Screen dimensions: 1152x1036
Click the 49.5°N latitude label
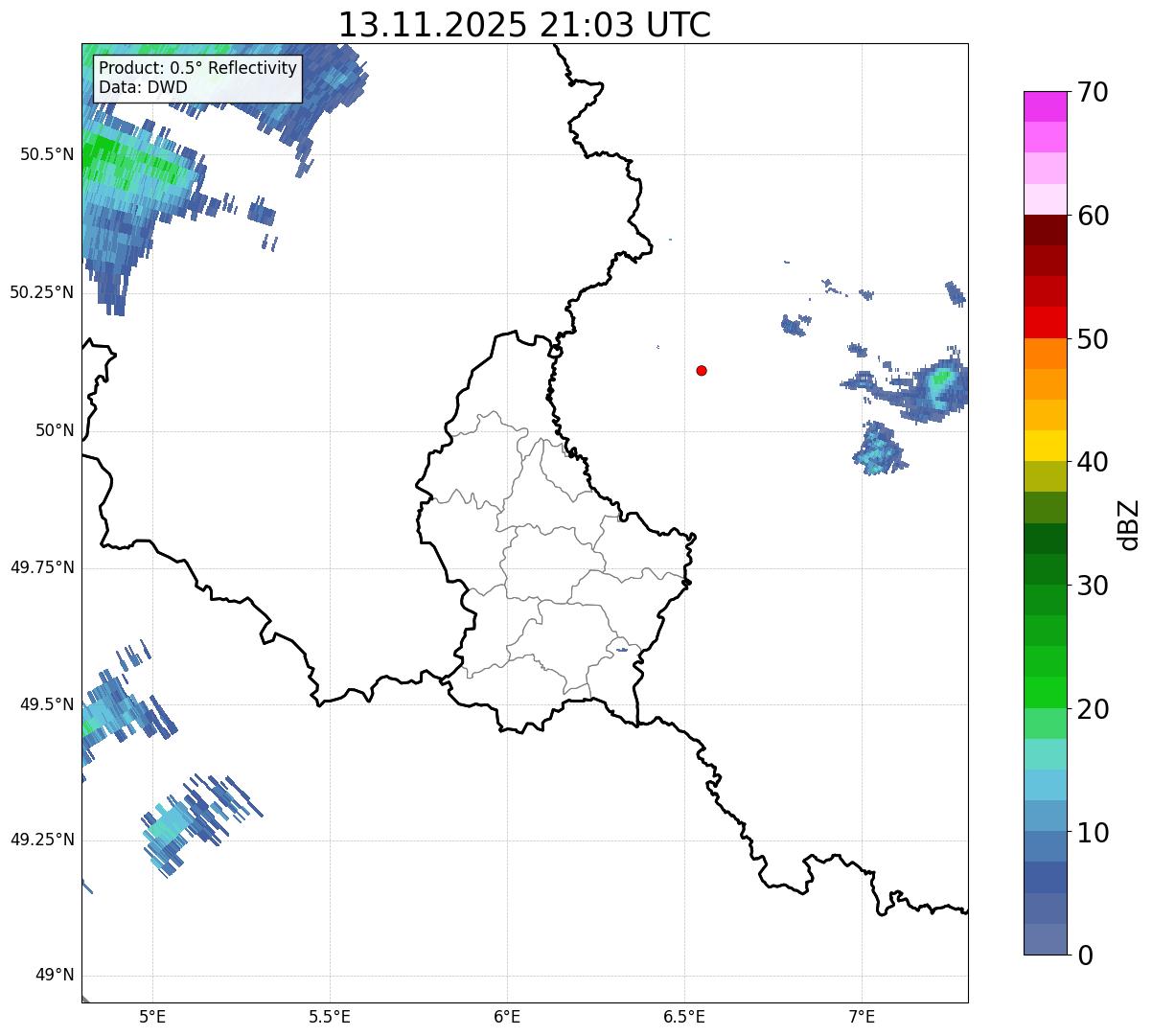pos(46,704)
